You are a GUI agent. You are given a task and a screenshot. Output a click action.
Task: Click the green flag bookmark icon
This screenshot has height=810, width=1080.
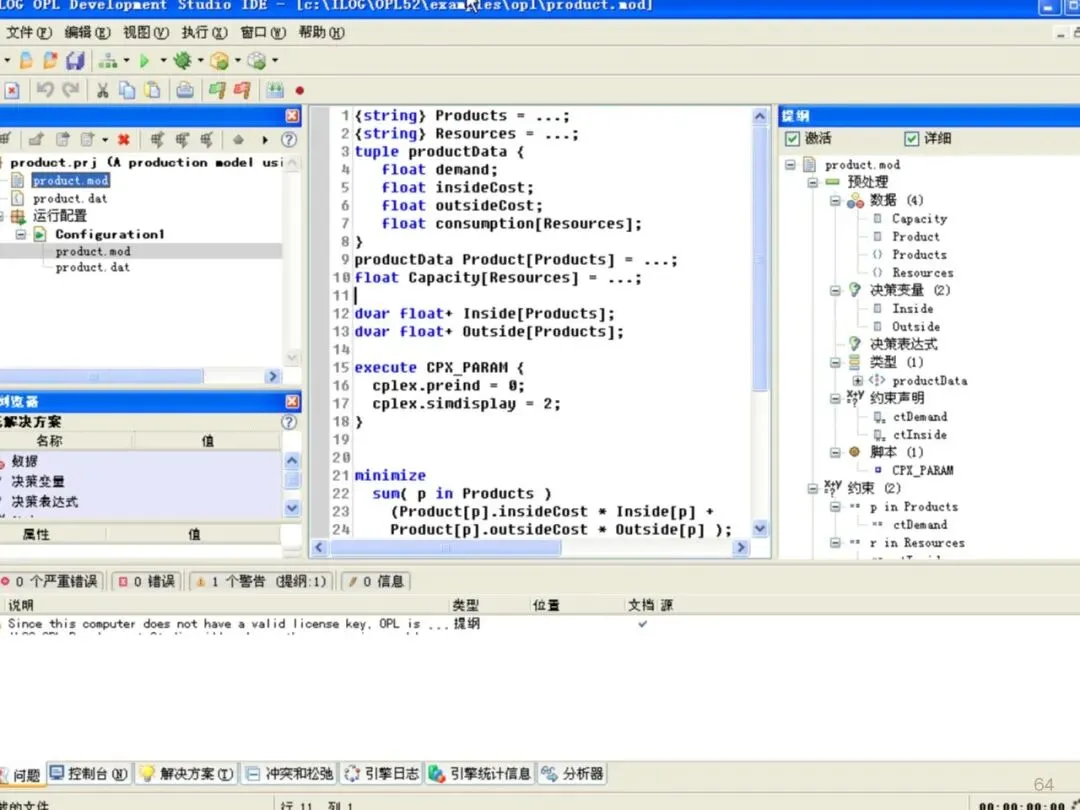[x=217, y=90]
